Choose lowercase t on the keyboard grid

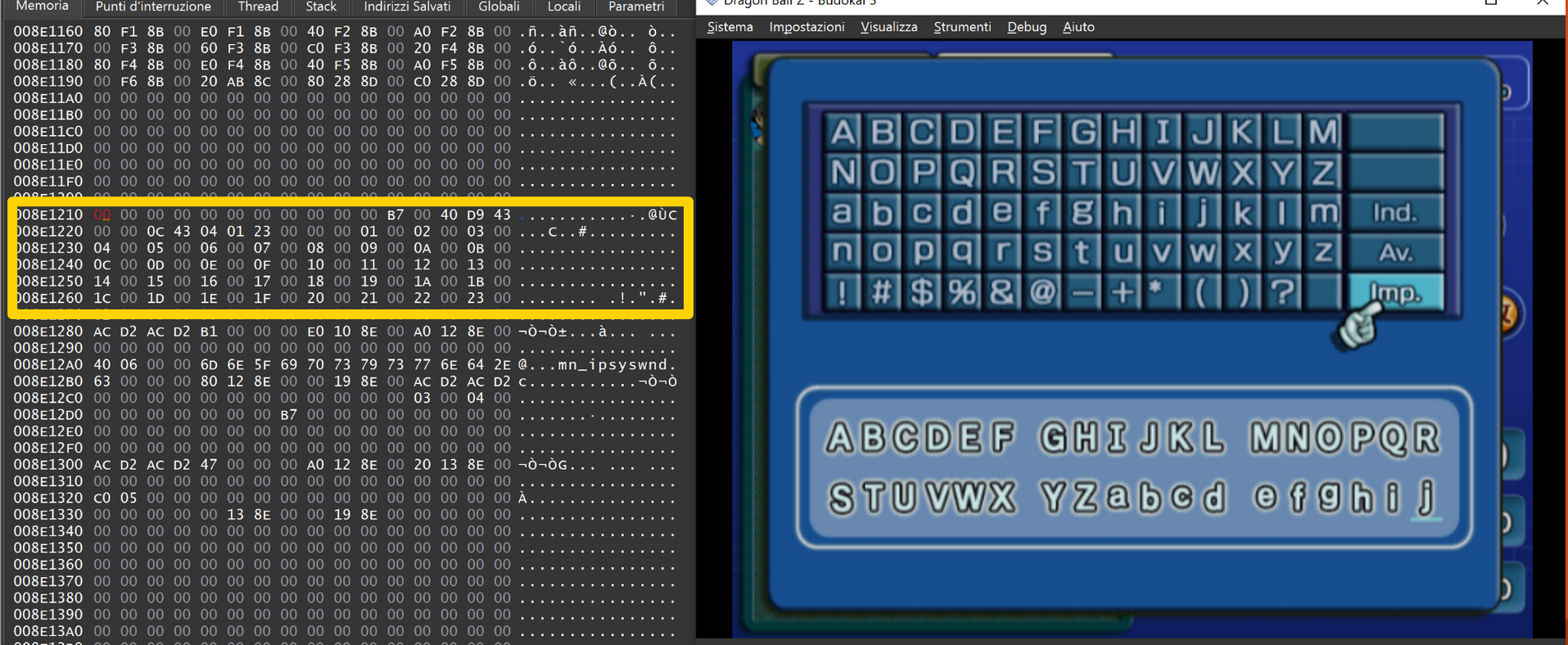(x=1082, y=251)
